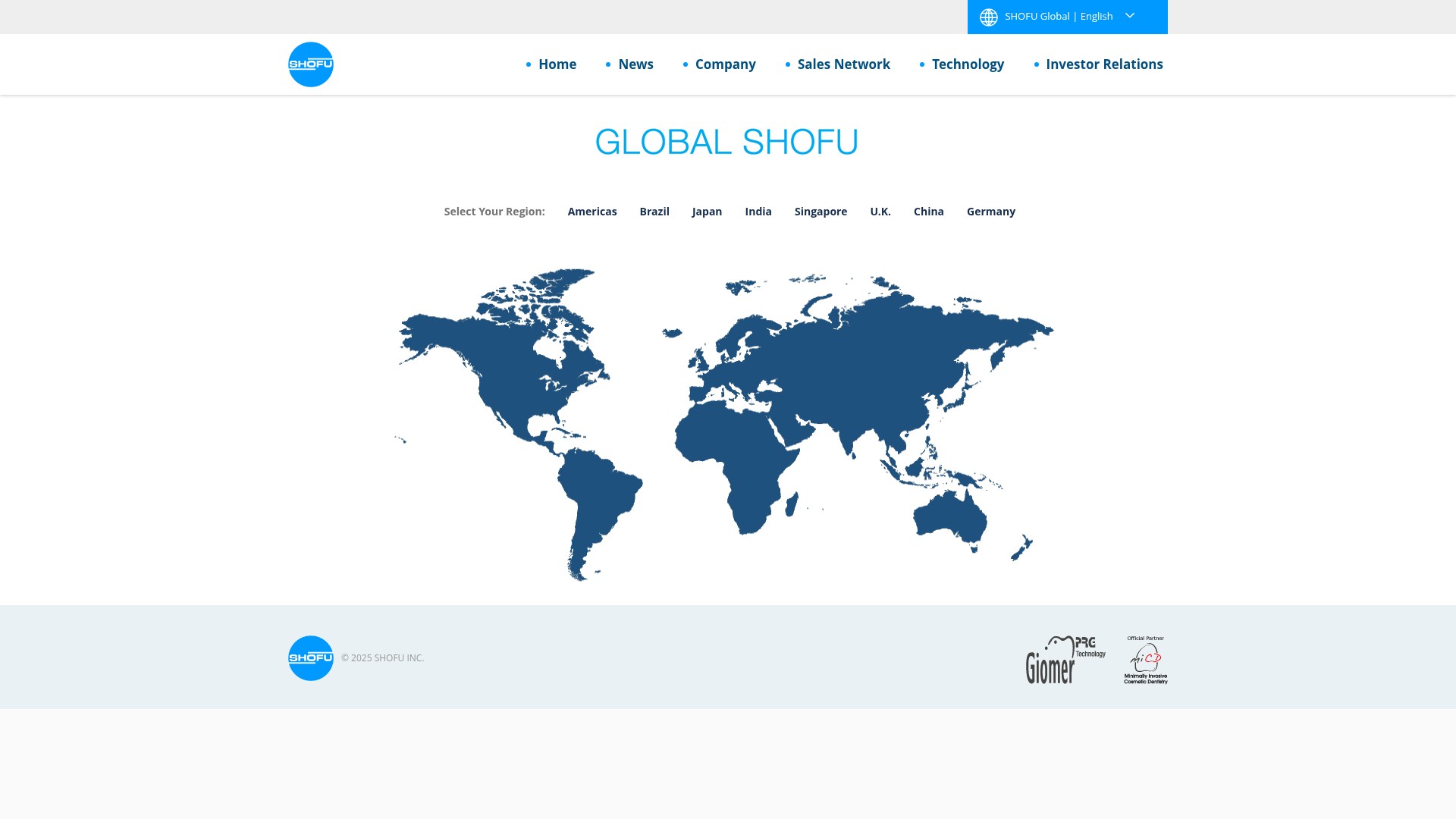Open the Sales Network menu item
The width and height of the screenshot is (1456, 819).
point(844,64)
